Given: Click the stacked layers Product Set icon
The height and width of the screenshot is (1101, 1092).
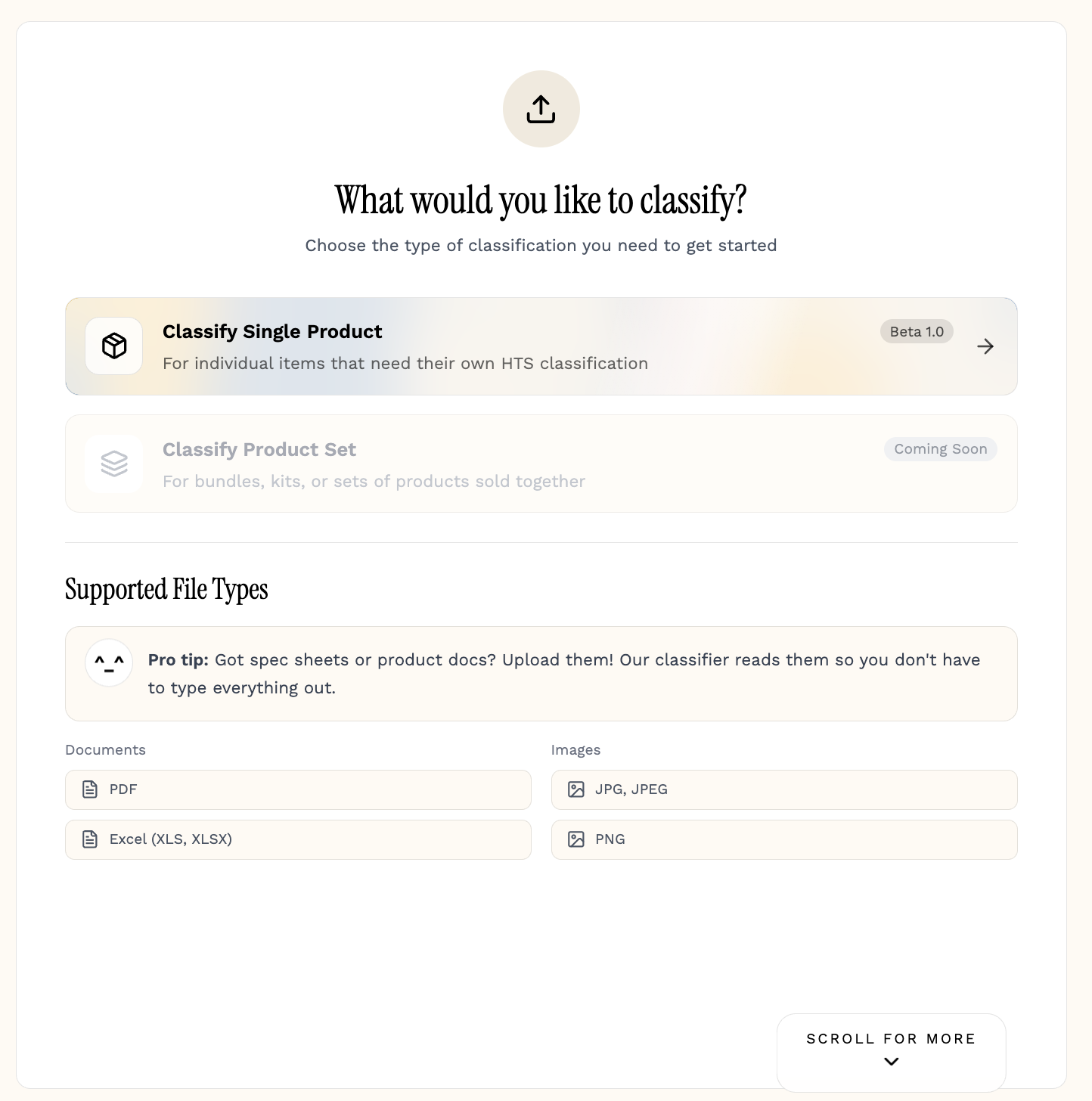Looking at the screenshot, I should tap(114, 464).
